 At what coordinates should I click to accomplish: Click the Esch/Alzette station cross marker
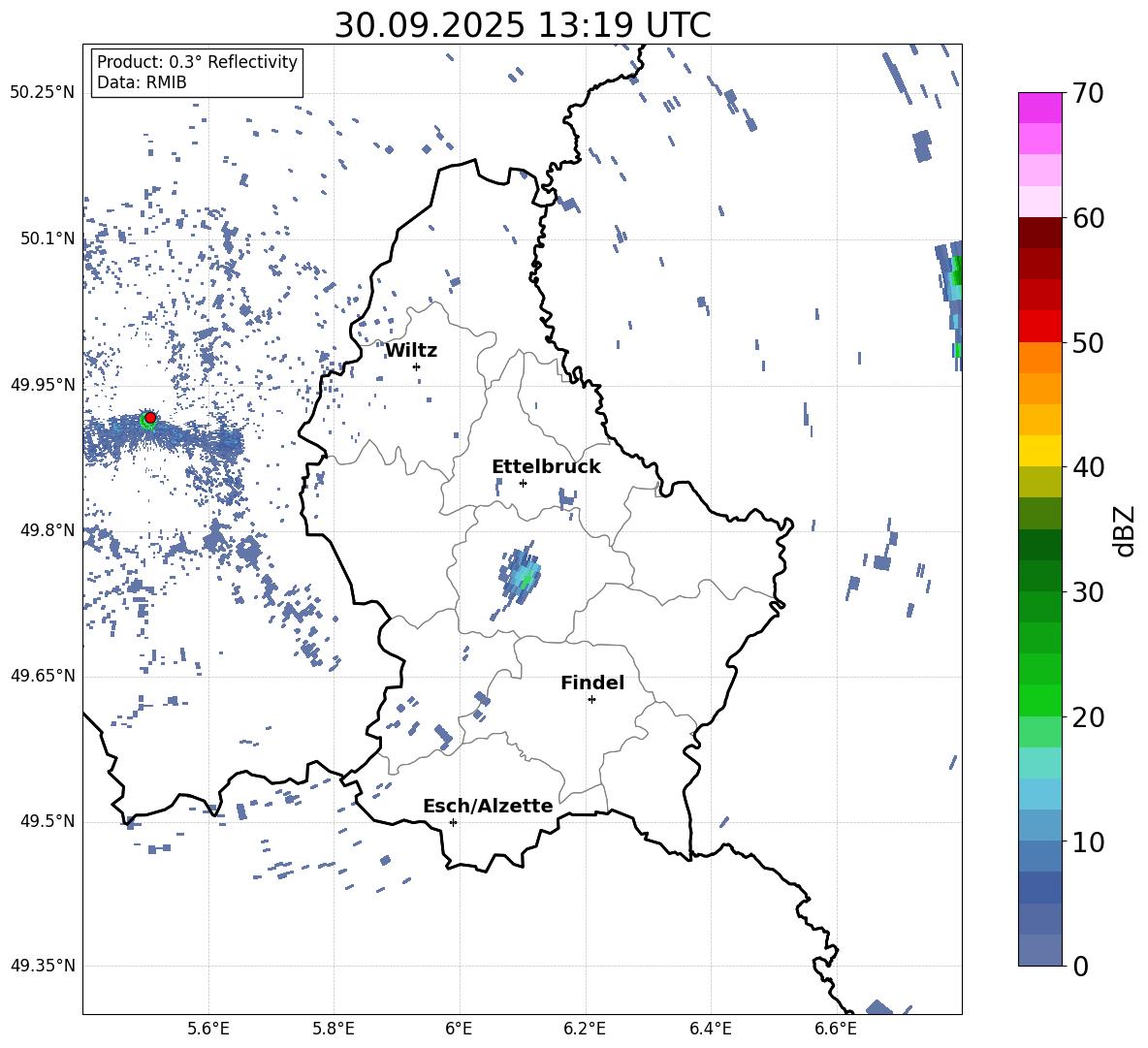pyautogui.click(x=453, y=822)
